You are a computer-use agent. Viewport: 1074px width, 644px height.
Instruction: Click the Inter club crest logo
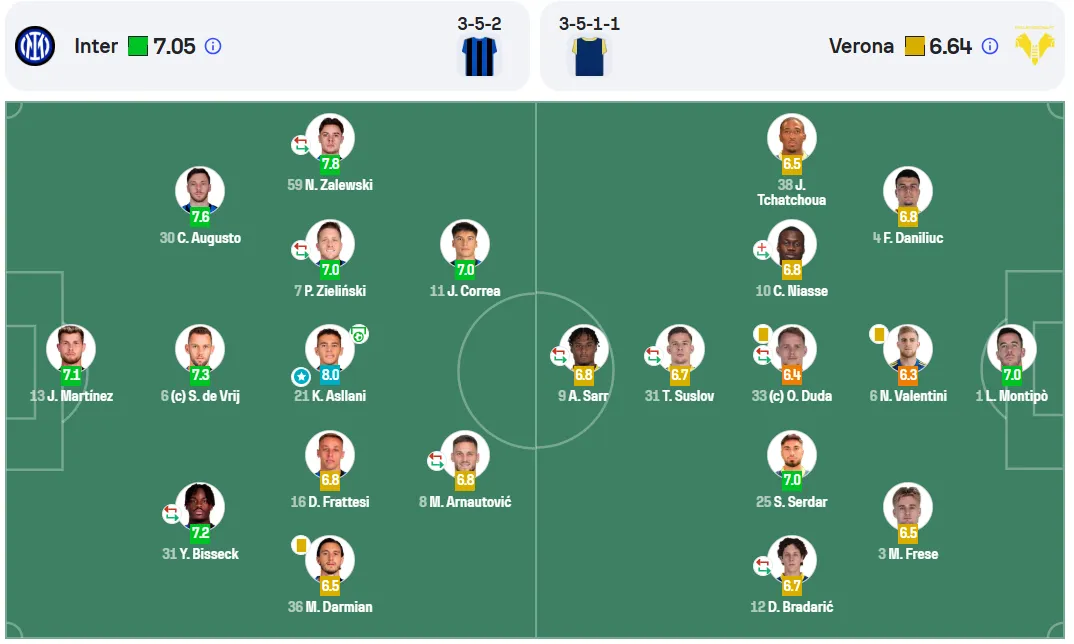[x=35, y=46]
